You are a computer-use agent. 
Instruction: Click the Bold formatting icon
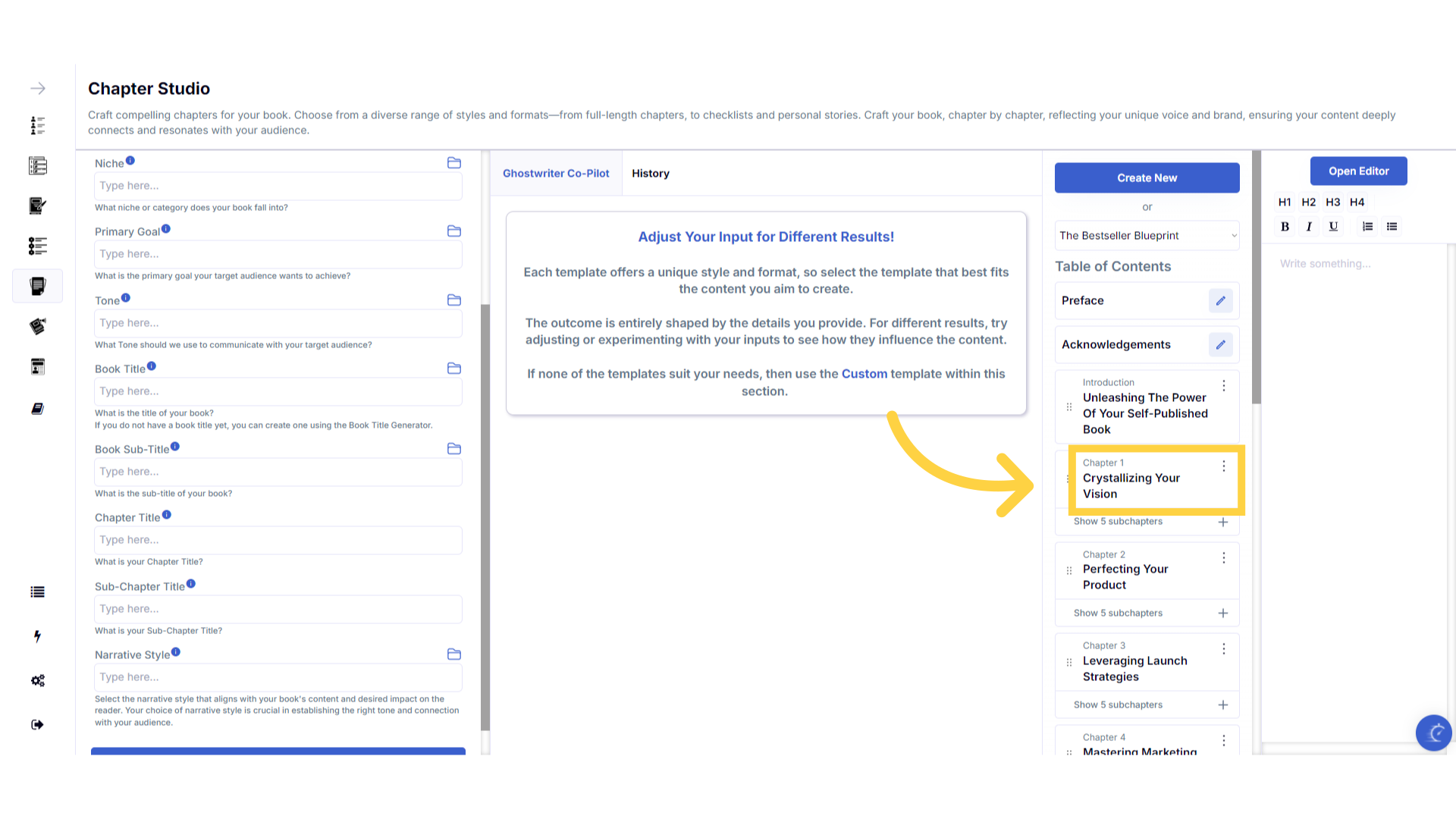(x=1285, y=227)
